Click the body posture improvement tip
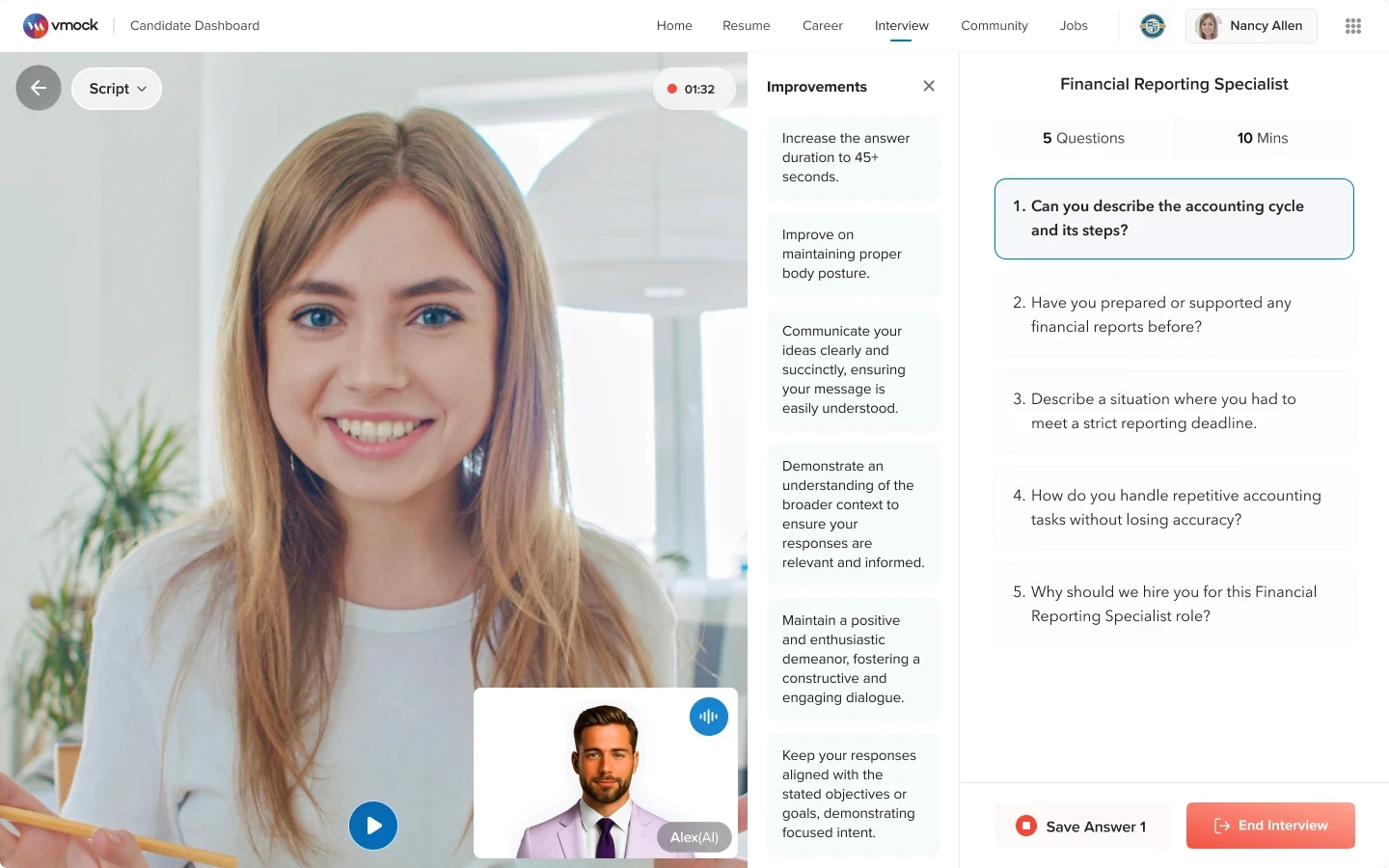 (x=853, y=255)
